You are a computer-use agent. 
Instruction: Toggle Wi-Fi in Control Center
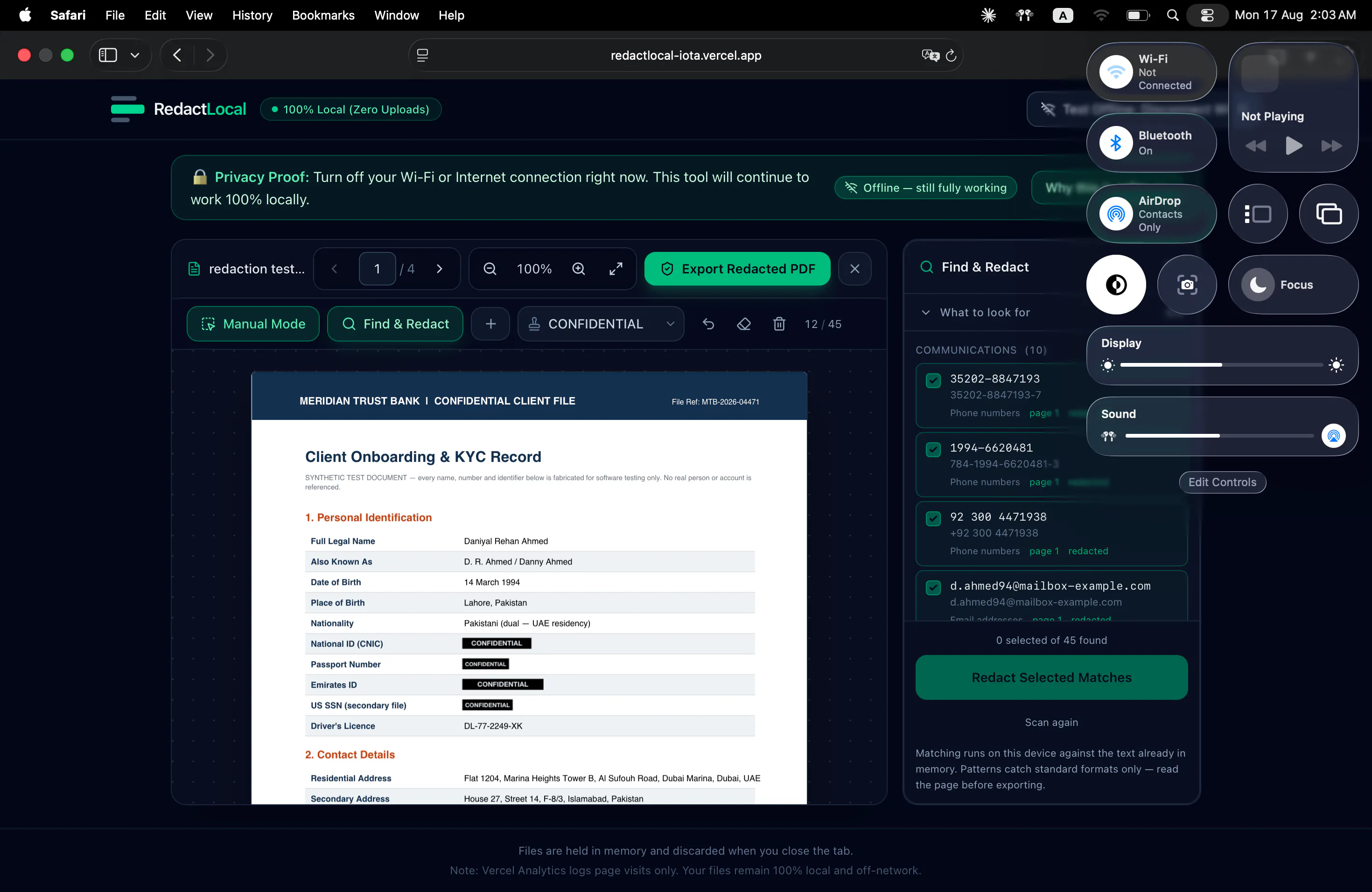coord(1116,72)
